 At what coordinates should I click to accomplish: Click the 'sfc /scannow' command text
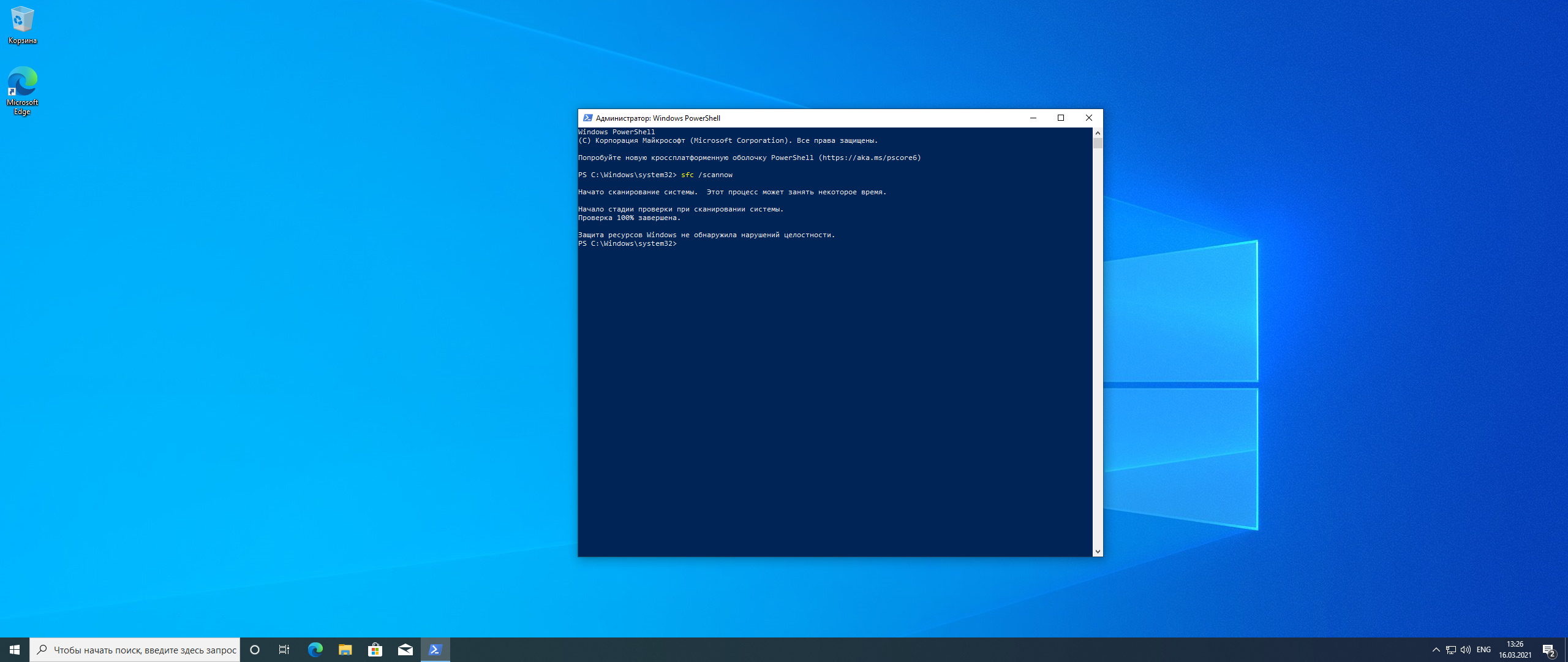point(707,175)
